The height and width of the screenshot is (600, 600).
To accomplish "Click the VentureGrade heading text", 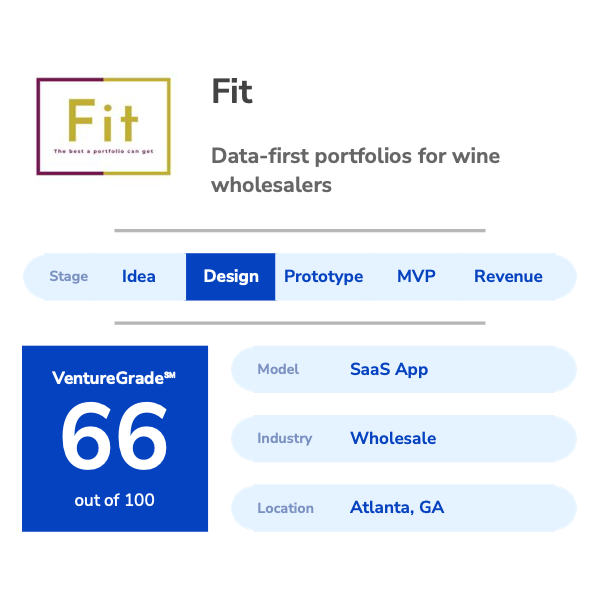I will coord(113,378).
